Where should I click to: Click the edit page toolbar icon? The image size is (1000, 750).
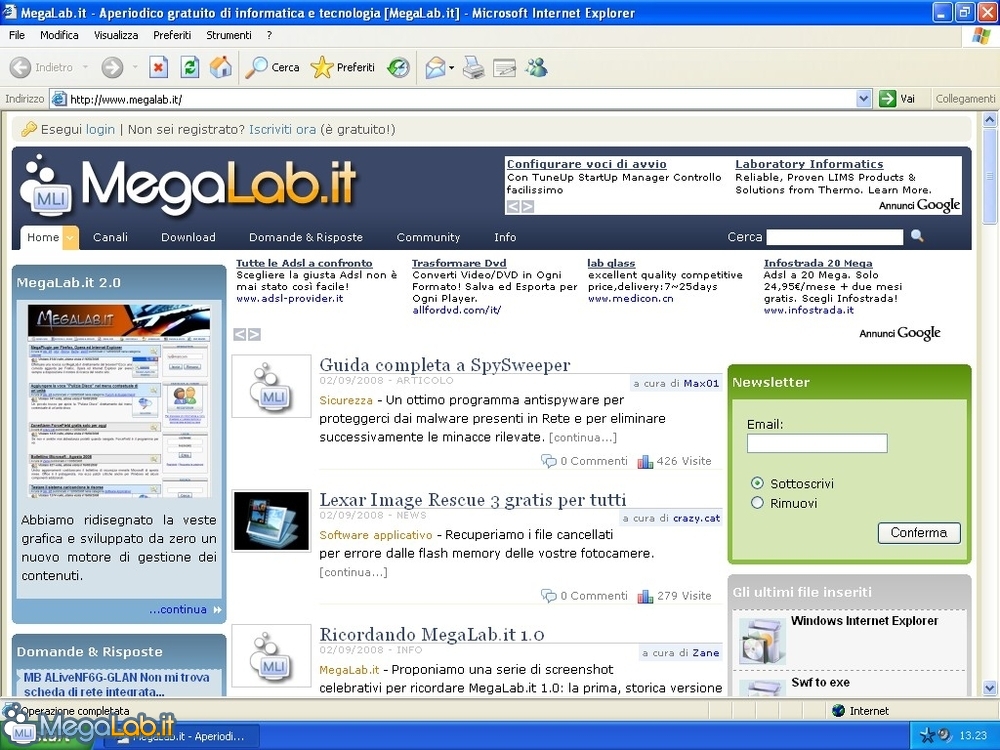(504, 67)
